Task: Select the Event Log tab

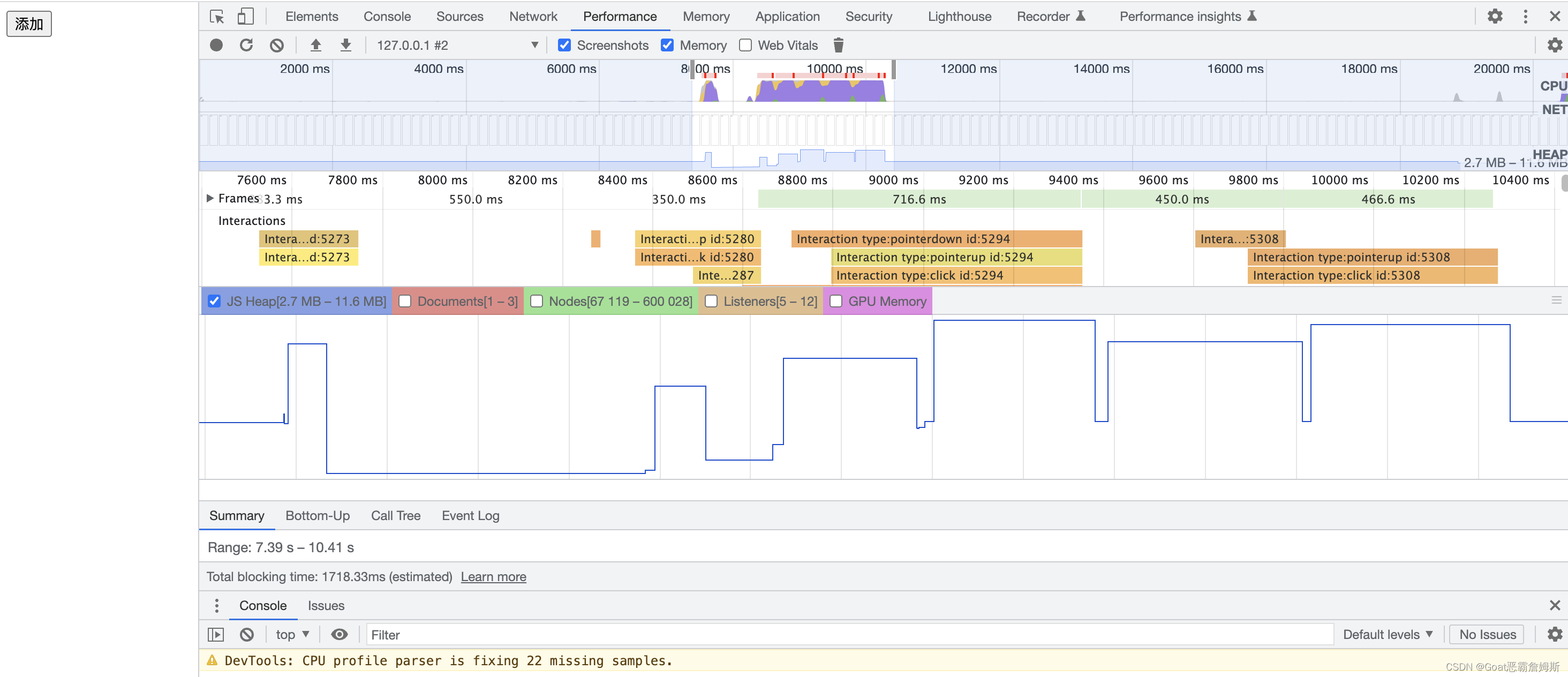Action: (471, 516)
